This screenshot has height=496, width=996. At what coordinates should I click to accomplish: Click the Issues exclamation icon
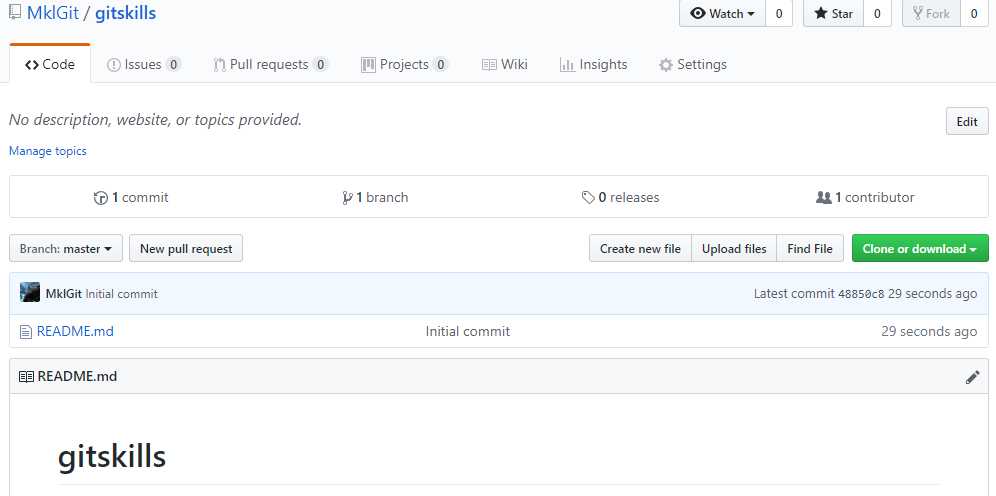point(114,65)
